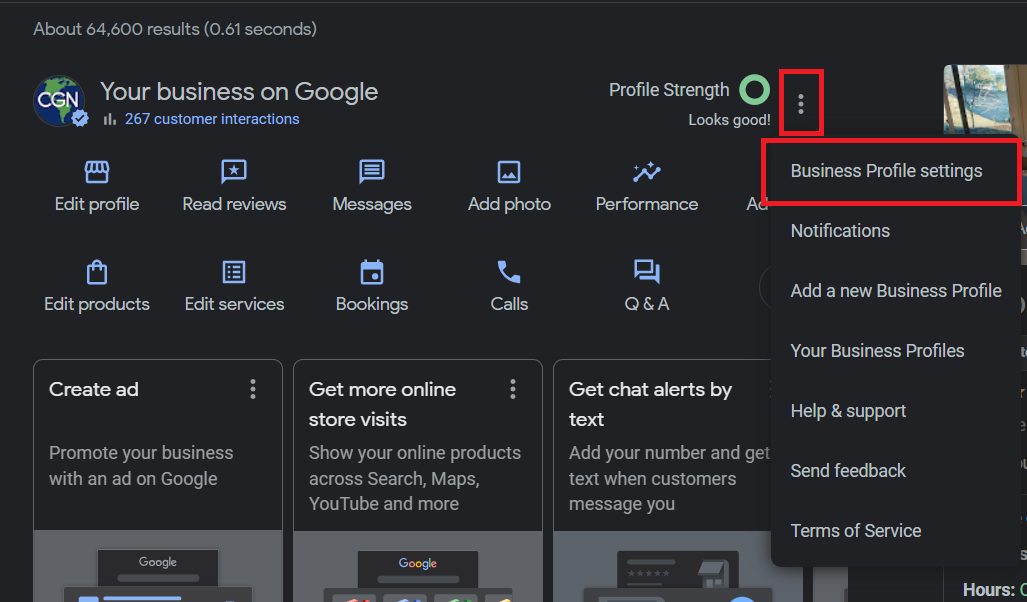Open the Create ad card title
This screenshot has width=1027, height=602.
pyautogui.click(x=94, y=390)
